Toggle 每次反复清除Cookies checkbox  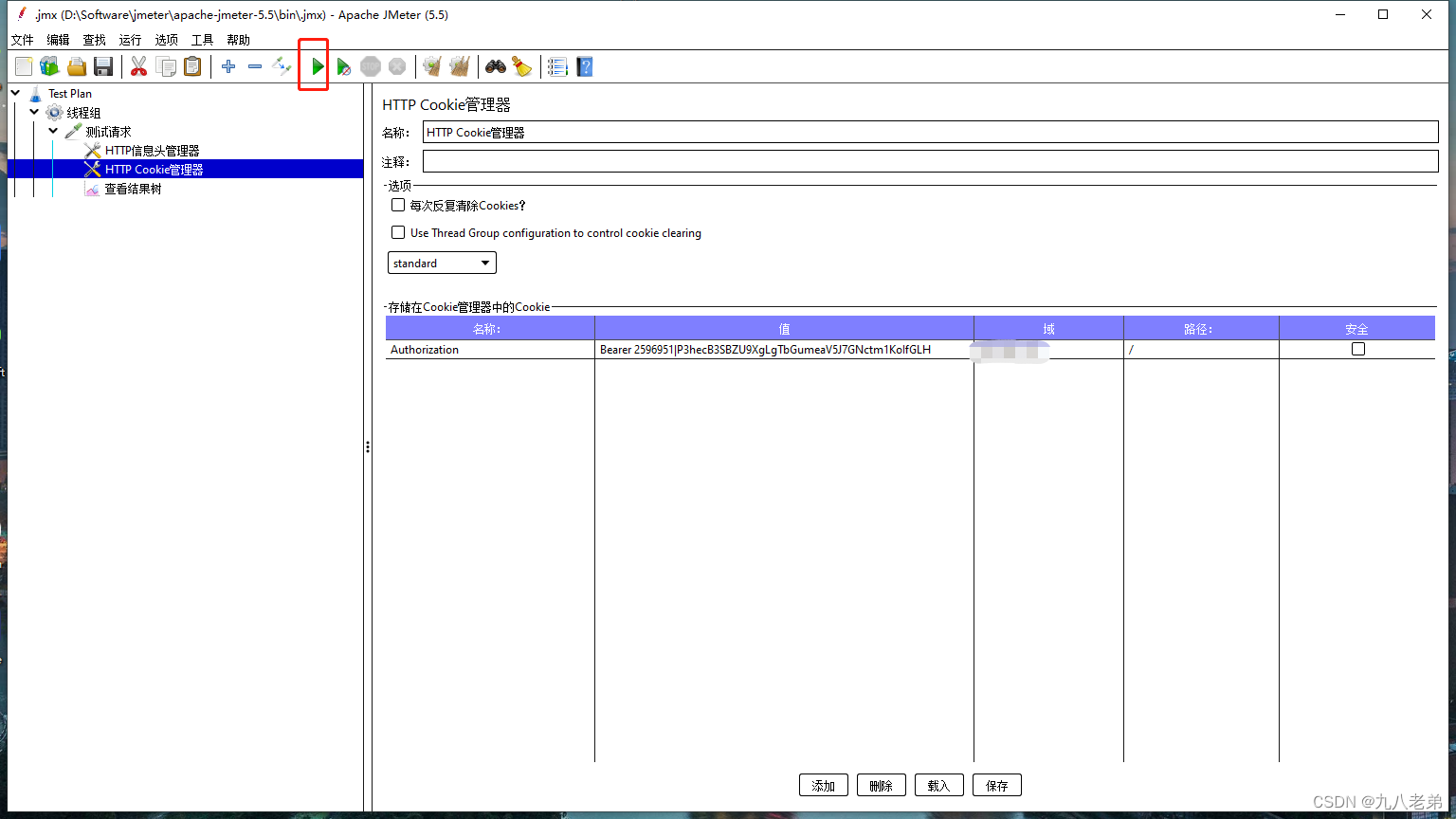398,205
